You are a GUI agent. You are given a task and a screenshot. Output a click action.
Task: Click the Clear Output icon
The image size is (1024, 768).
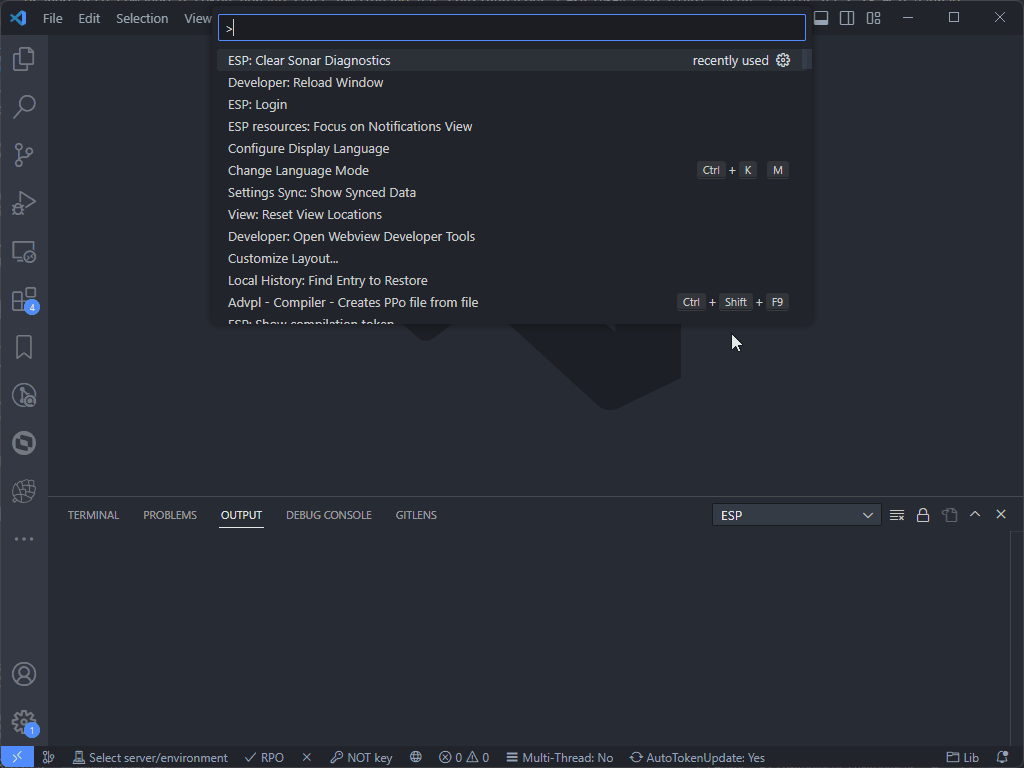pos(897,515)
